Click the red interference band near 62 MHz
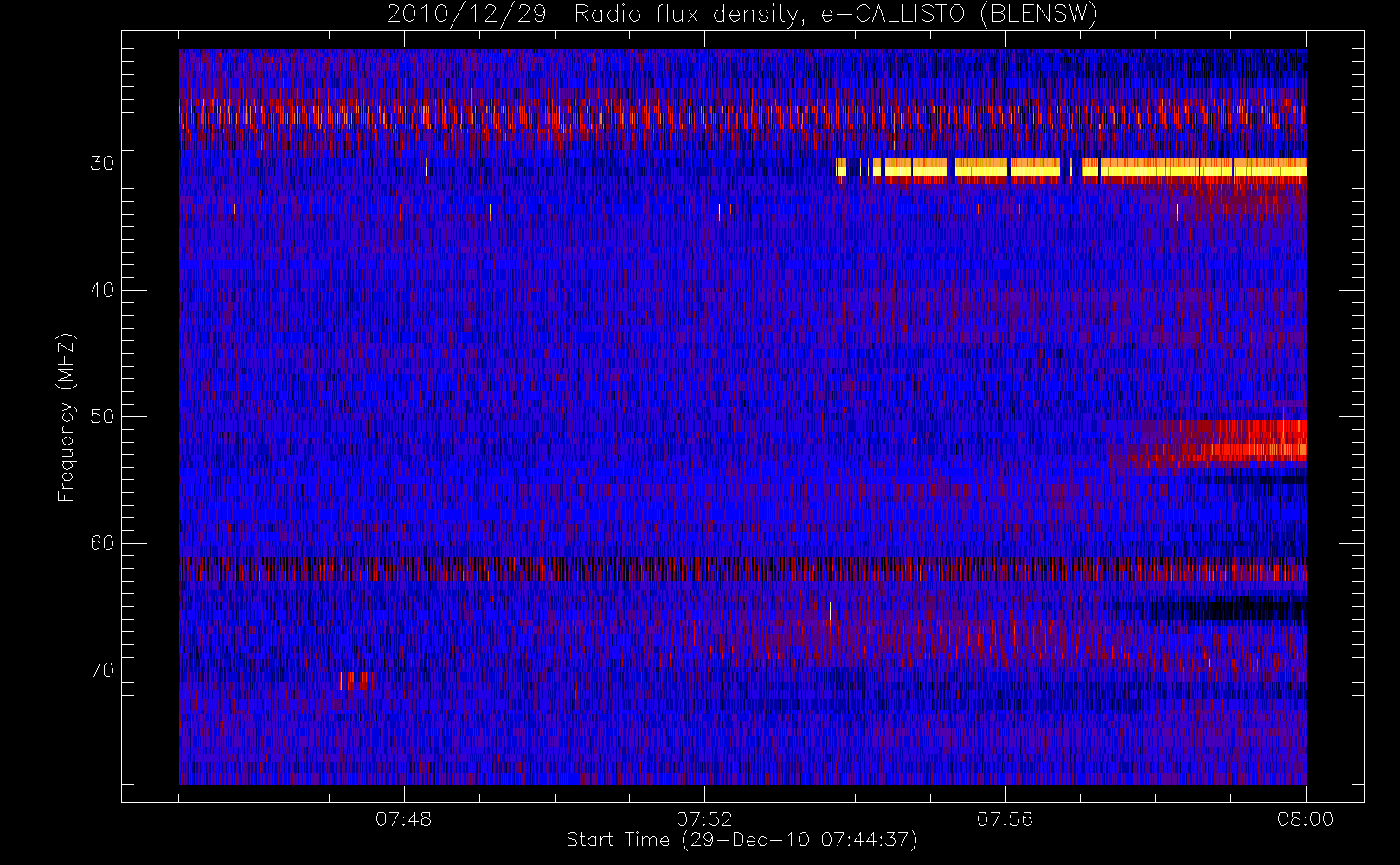1400x865 pixels. tap(742, 569)
